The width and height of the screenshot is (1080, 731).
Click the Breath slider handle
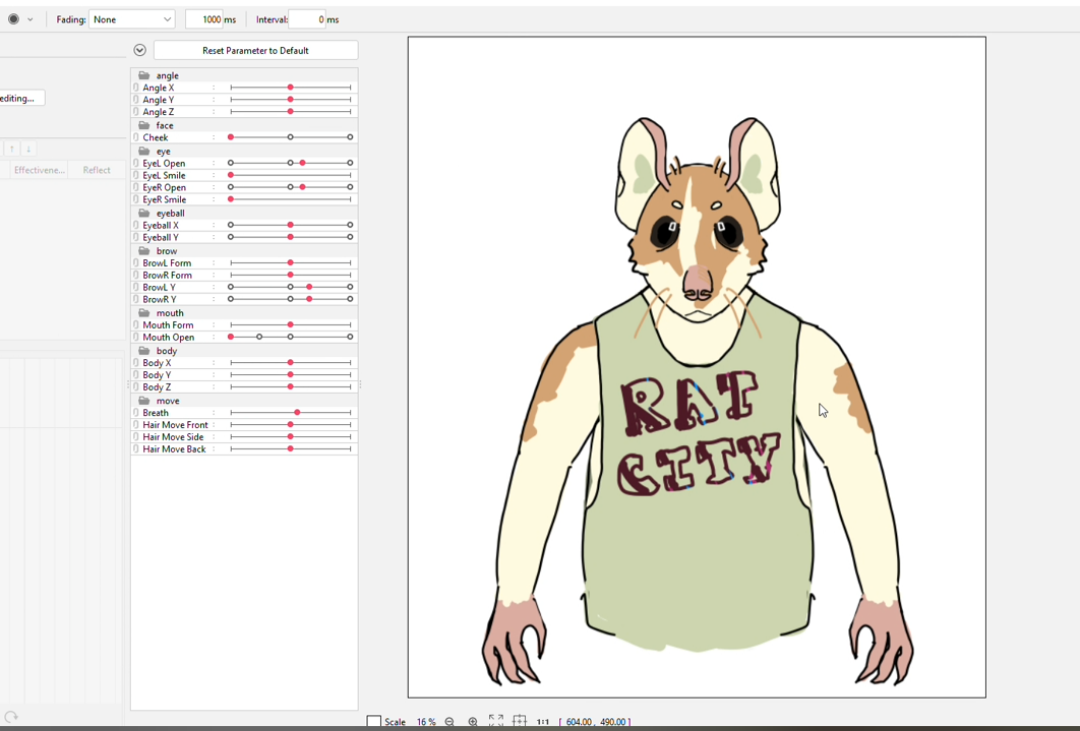[x=297, y=413]
